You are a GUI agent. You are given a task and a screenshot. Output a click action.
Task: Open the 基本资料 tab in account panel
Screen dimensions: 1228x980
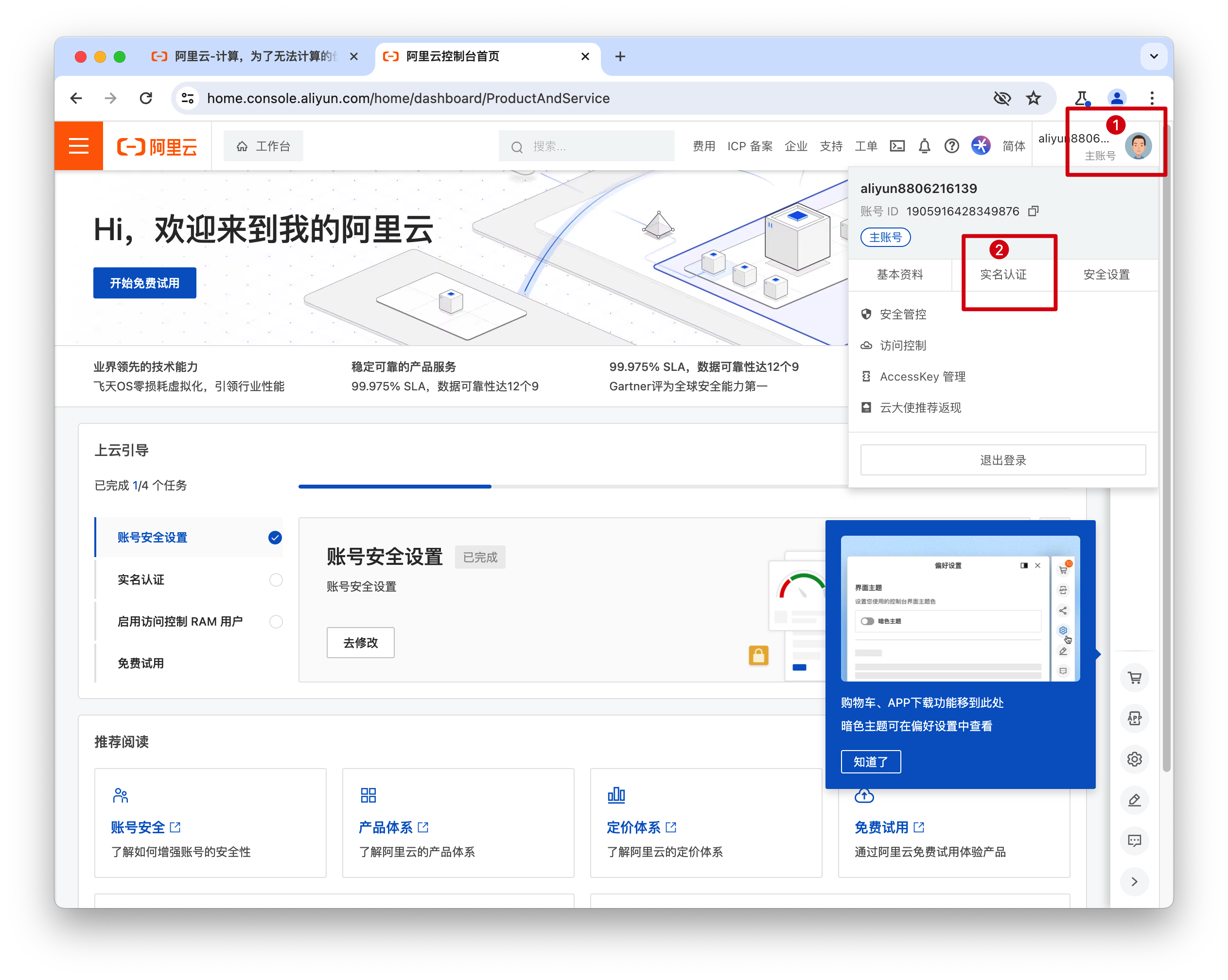[900, 275]
